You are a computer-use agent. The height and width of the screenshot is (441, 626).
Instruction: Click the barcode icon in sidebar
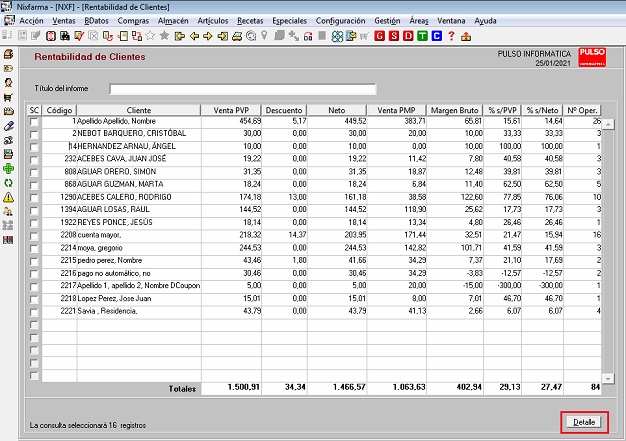pyautogui.click(x=8, y=240)
